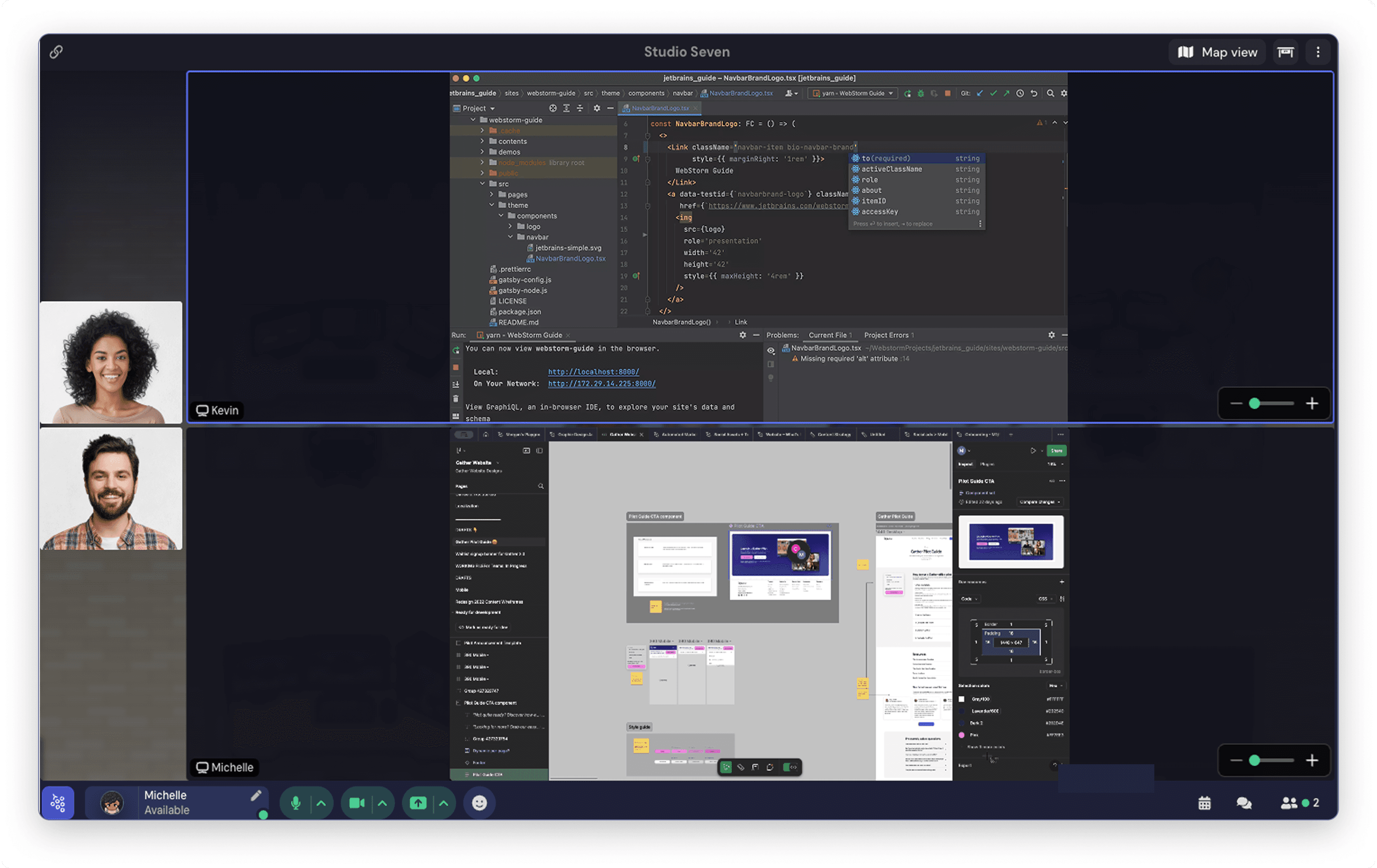This screenshot has width=1377, height=868.
Task: Expand the pages folder
Action: [x=492, y=195]
